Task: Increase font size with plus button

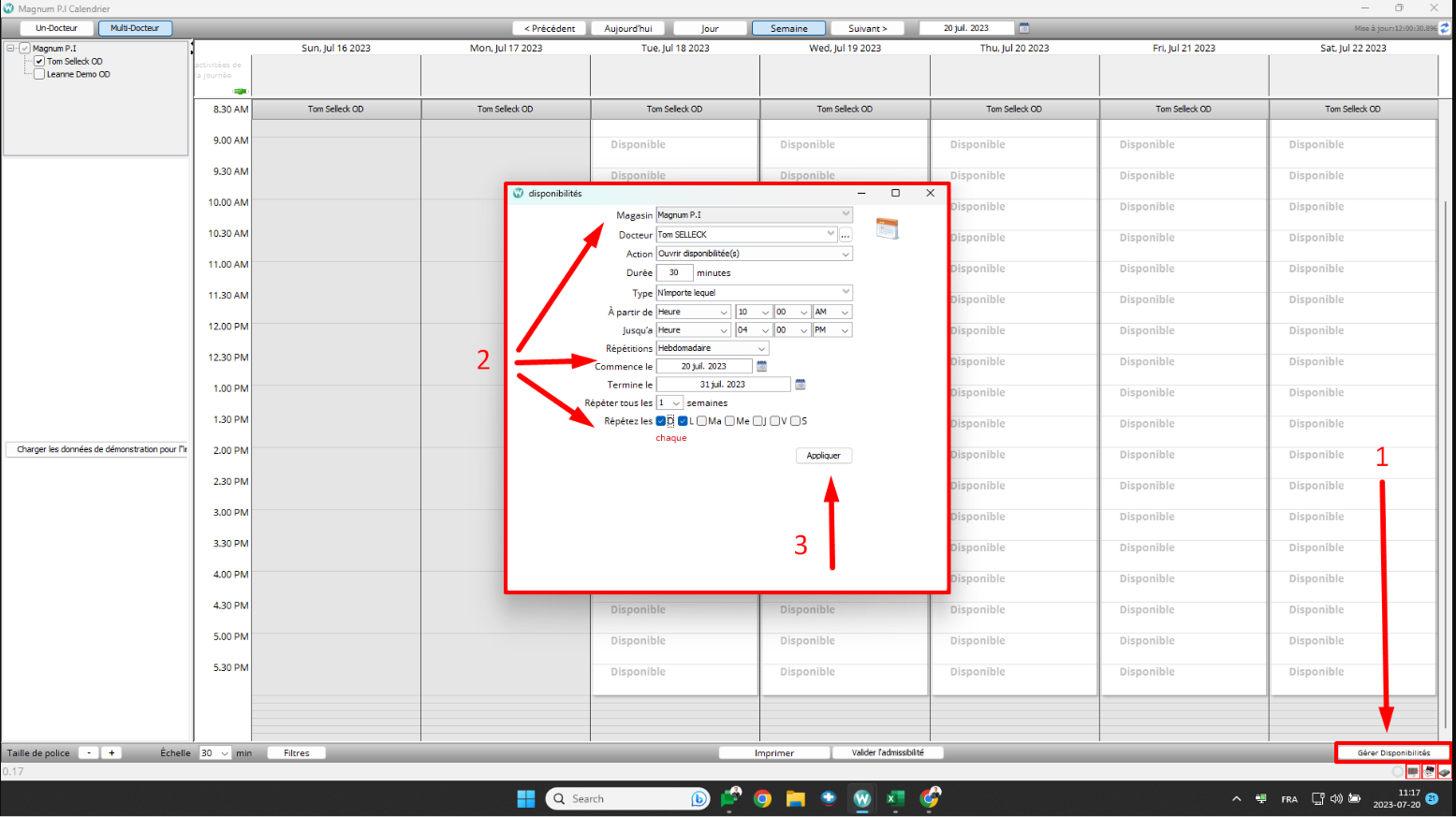Action: point(111,752)
